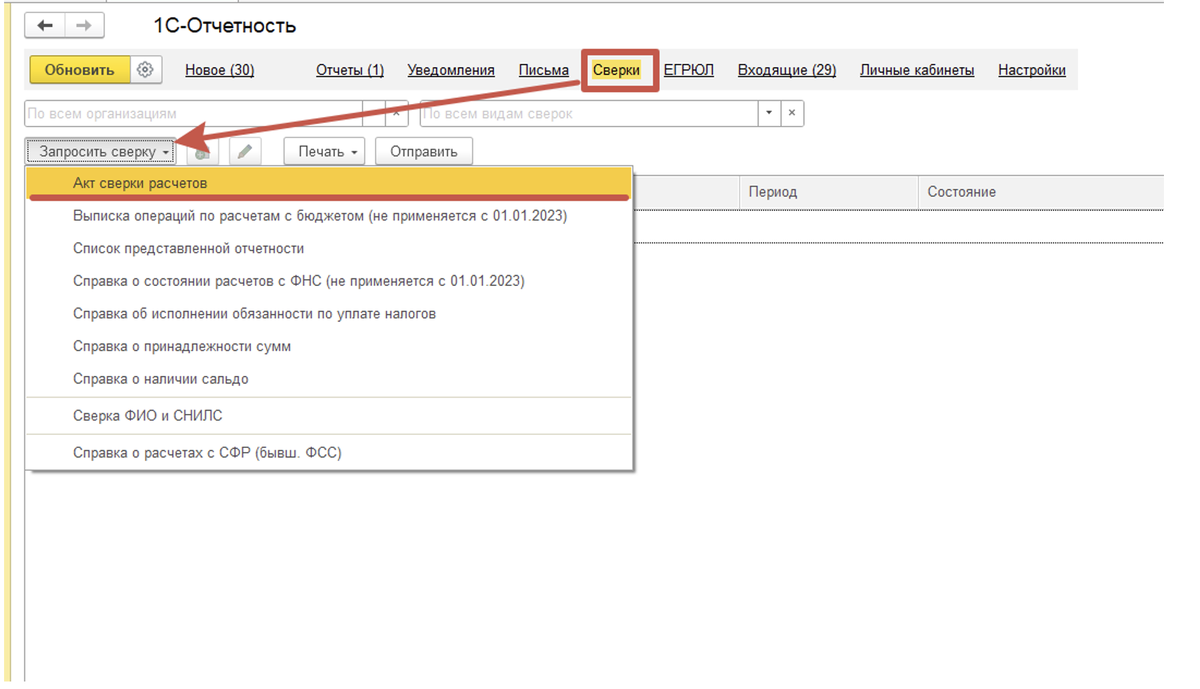
Task: Select Список представленной отчетности
Action: 329,248
